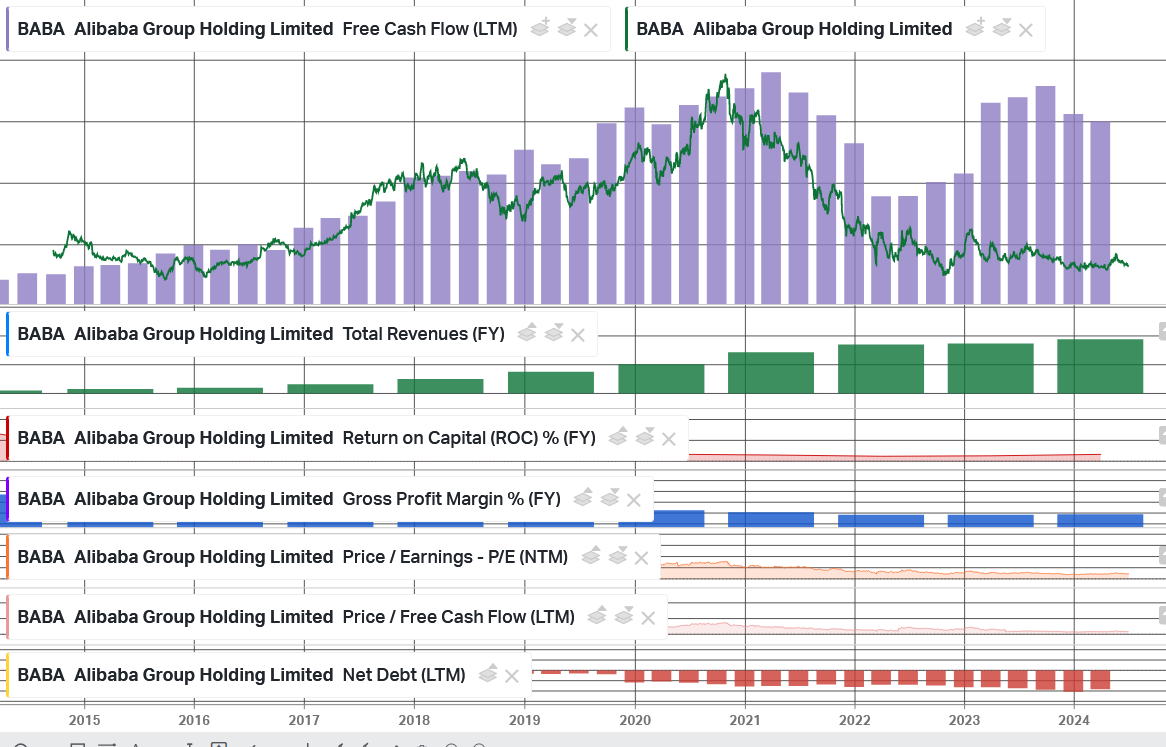The width and height of the screenshot is (1166, 747).
Task: Remove the Gross Profit Margin % pane
Action: (x=634, y=499)
